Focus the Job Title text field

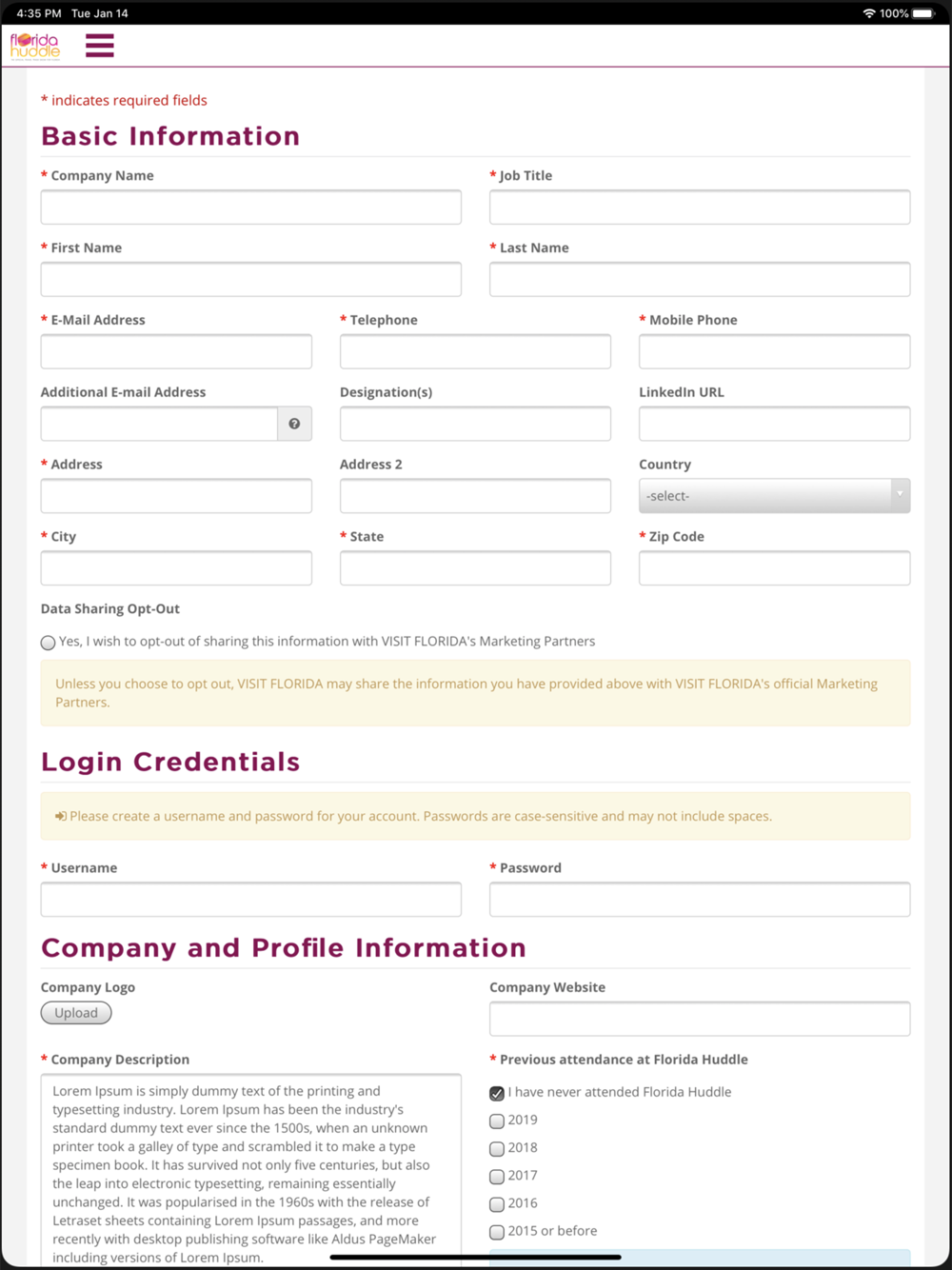tap(700, 208)
